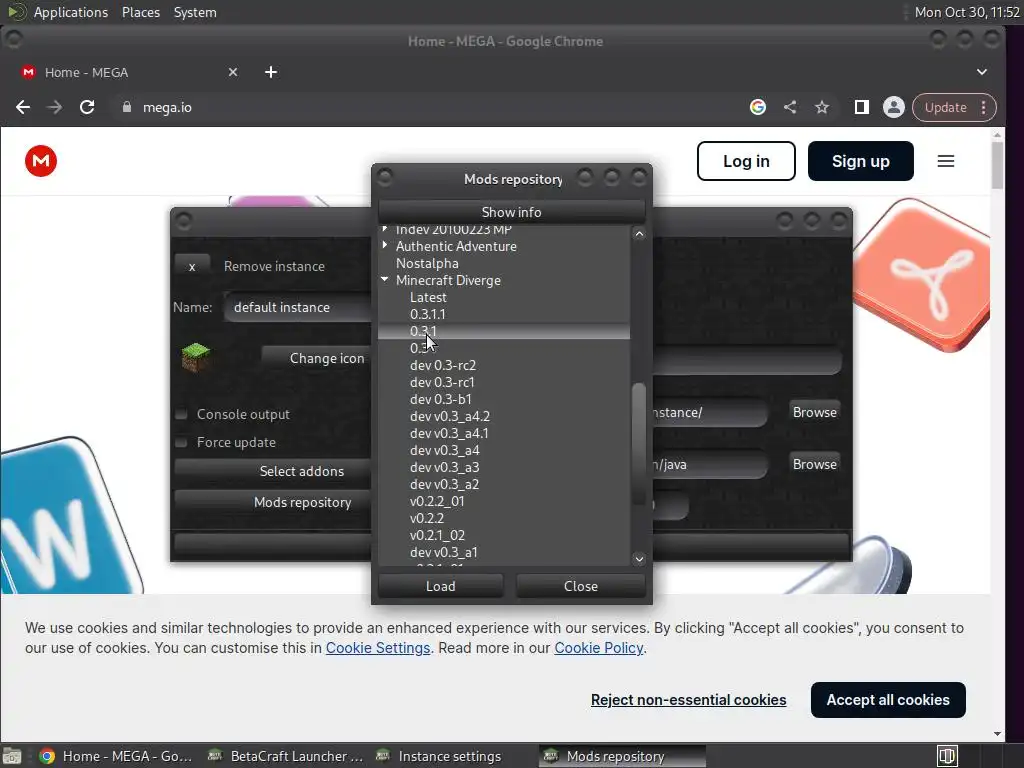Expand Authentic Adventure tree node
The height and width of the screenshot is (768, 1024).
[x=385, y=246]
